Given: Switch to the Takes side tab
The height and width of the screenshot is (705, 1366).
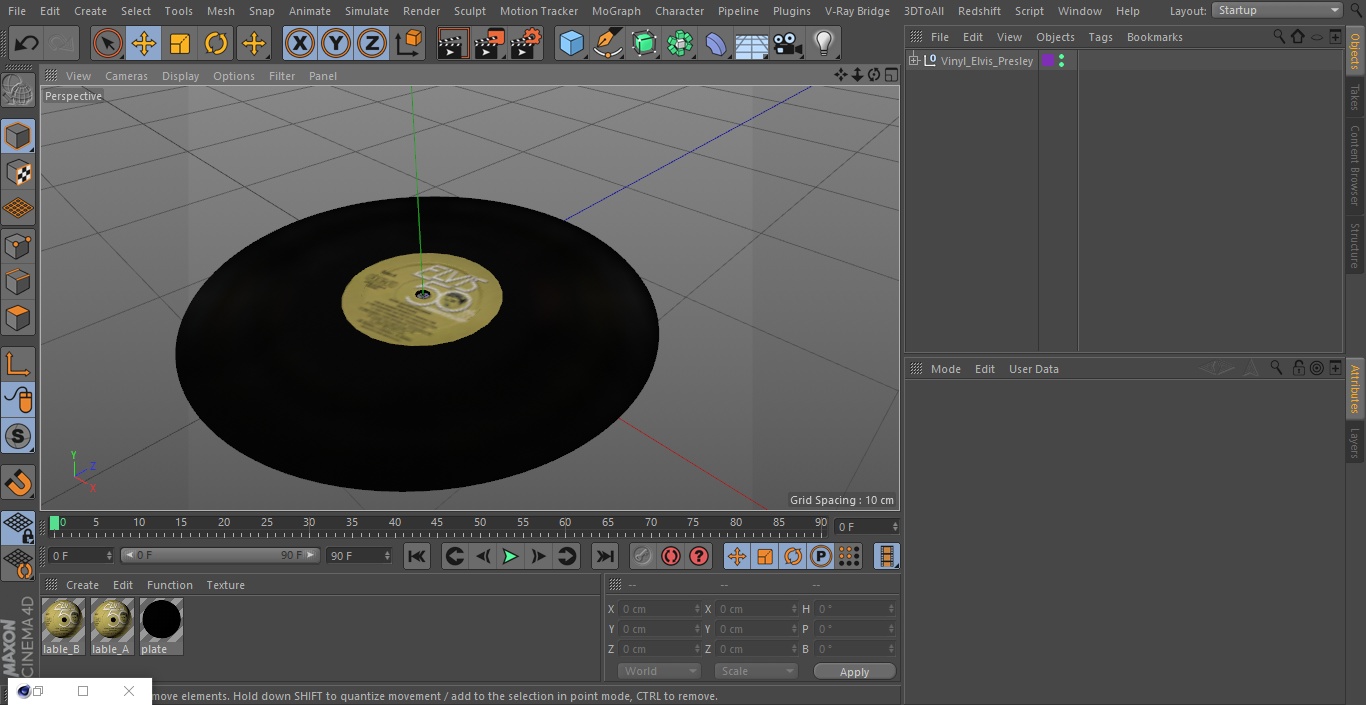Looking at the screenshot, I should [1355, 97].
